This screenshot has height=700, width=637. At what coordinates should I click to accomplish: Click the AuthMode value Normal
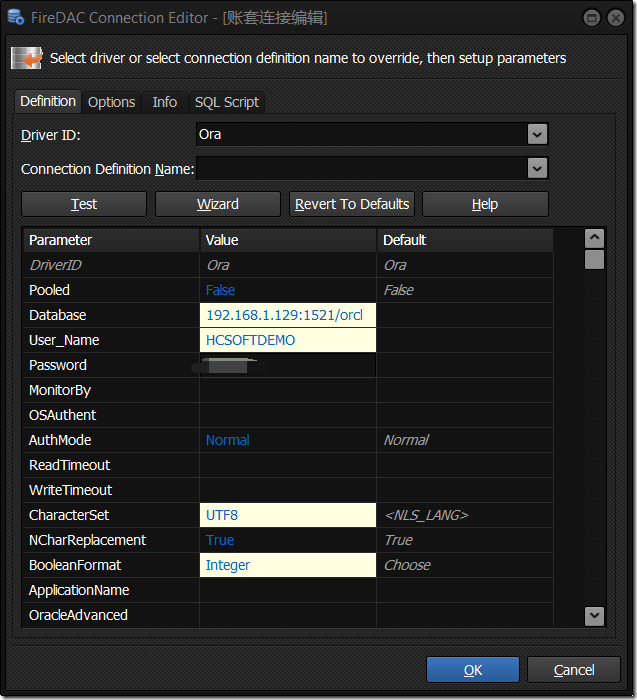point(288,440)
